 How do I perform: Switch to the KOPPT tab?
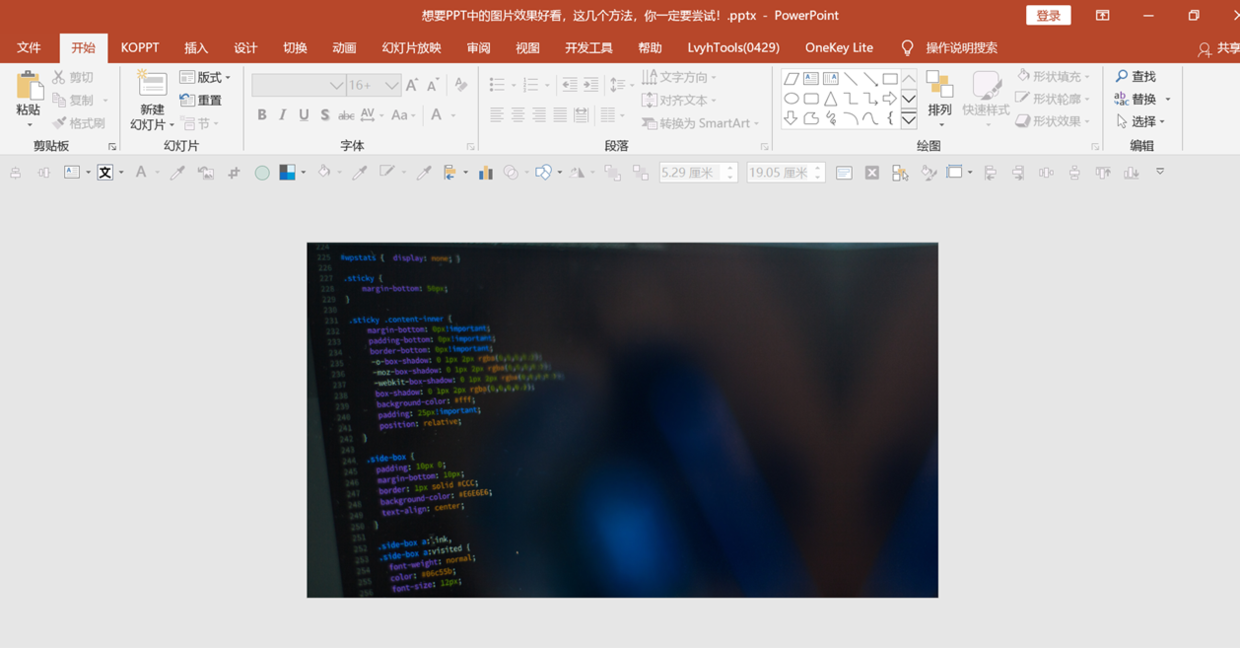tap(140, 48)
